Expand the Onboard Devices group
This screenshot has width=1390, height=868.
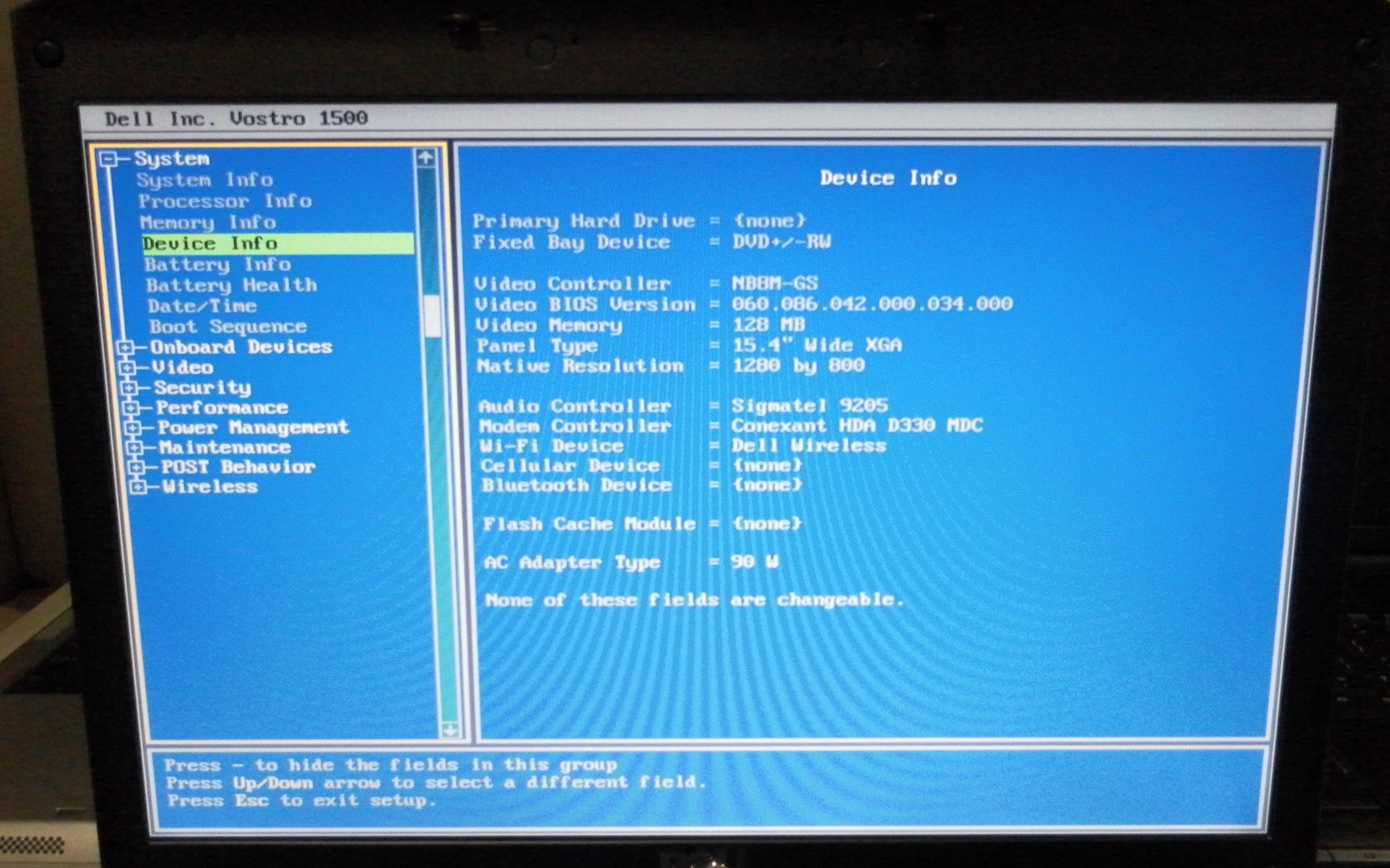pyautogui.click(x=125, y=347)
